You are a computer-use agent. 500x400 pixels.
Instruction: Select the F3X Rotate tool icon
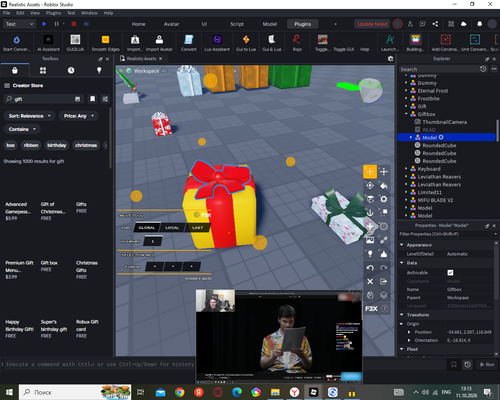[x=370, y=185]
